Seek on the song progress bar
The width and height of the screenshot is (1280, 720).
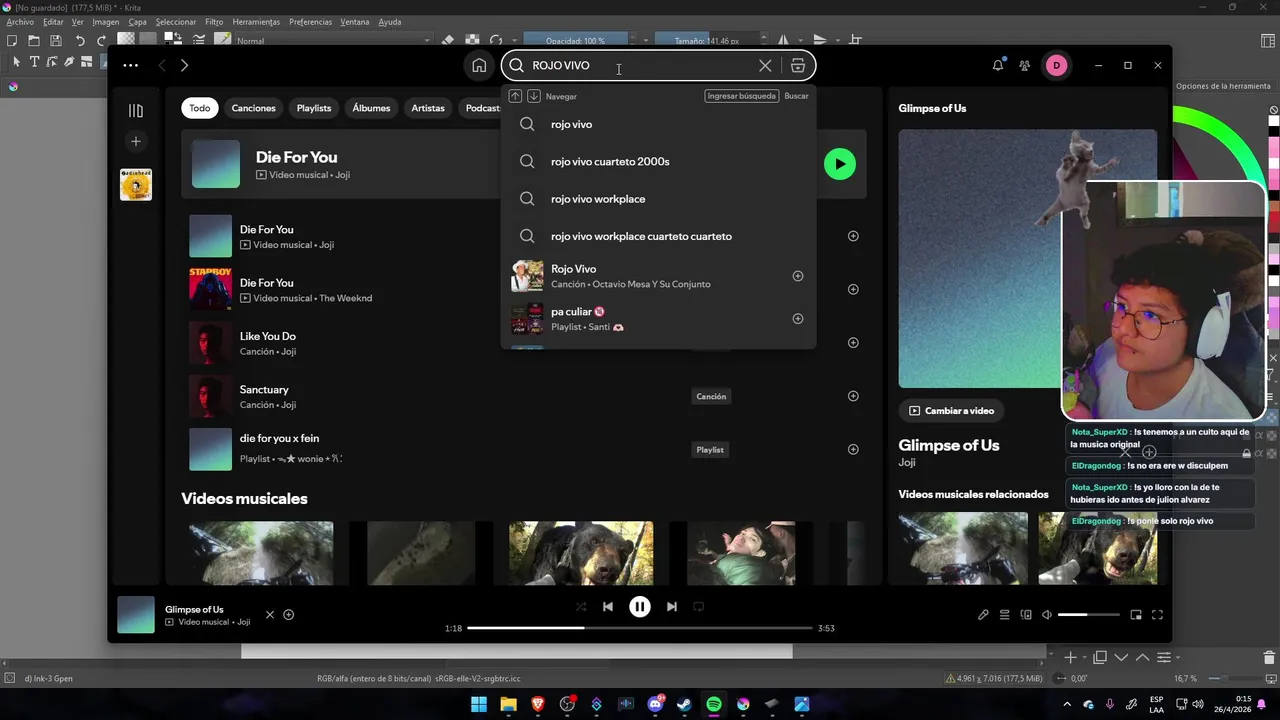[x=640, y=628]
